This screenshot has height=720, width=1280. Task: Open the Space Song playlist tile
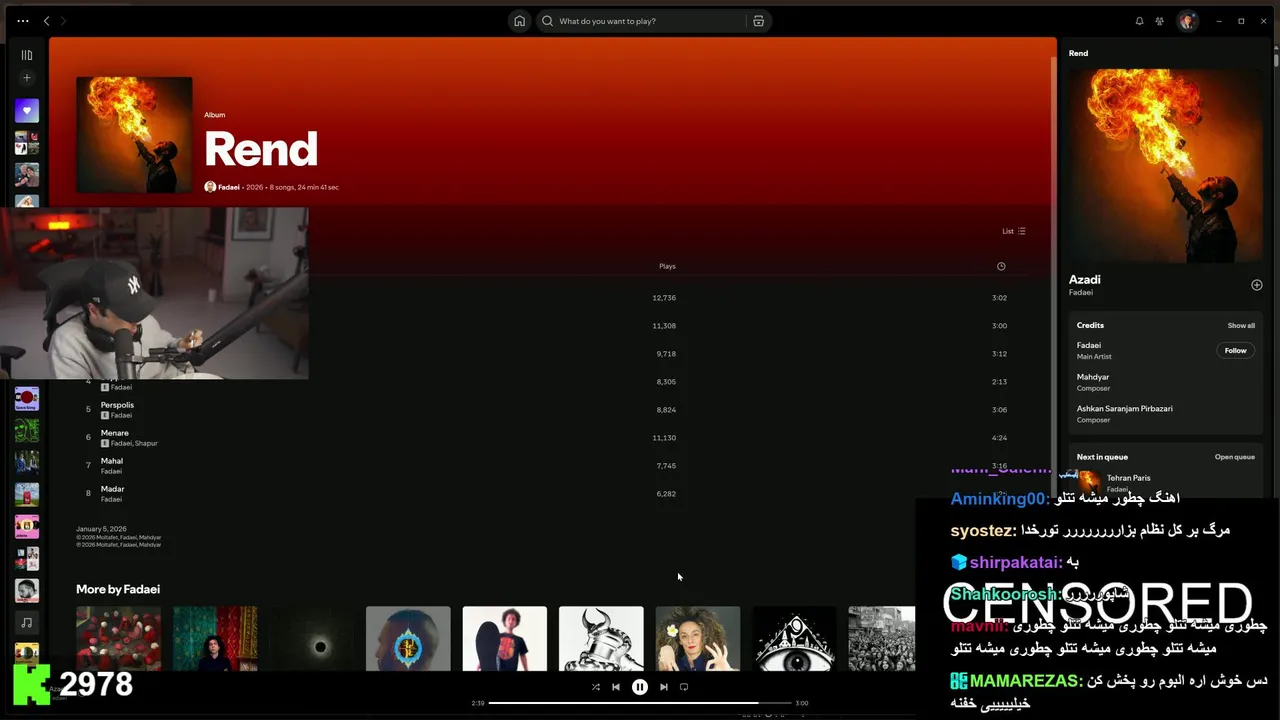pos(27,399)
